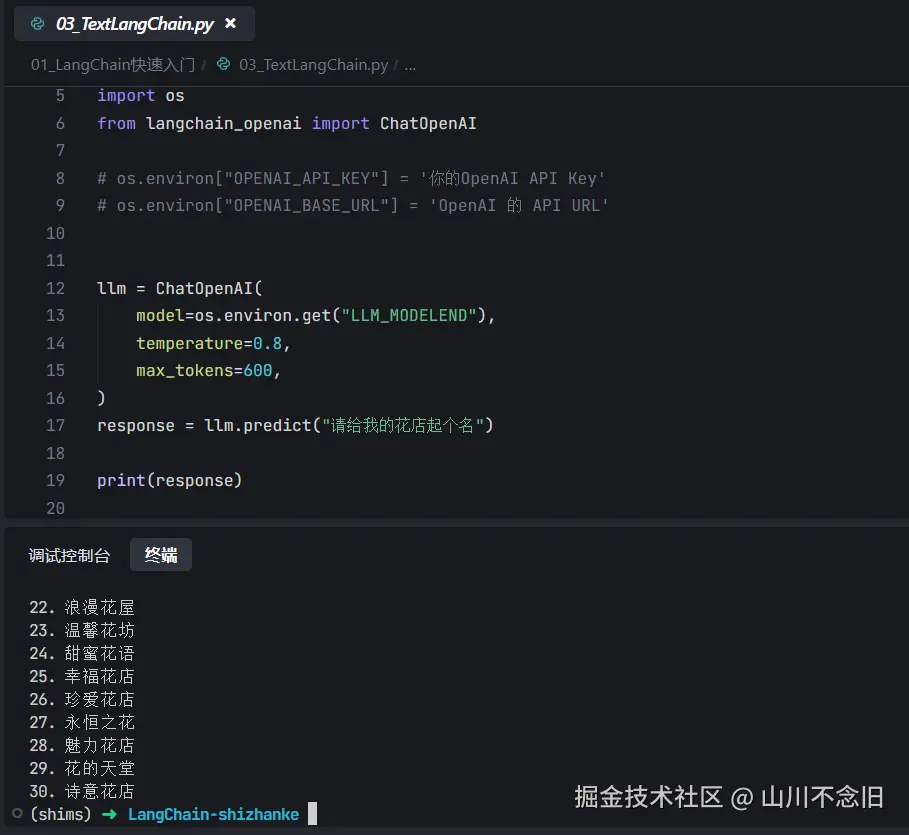Place cursor on 'import os' line
This screenshot has height=835, width=909.
coord(140,96)
